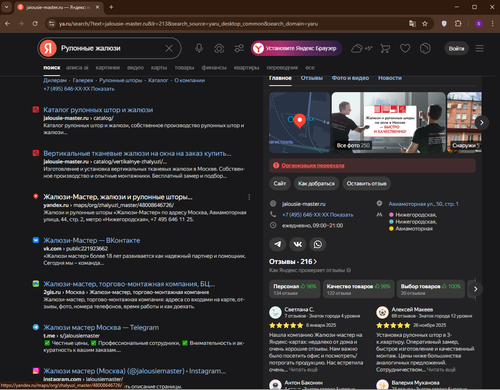
Task: Clear the search query with the X icon
Action: [x=169, y=48]
